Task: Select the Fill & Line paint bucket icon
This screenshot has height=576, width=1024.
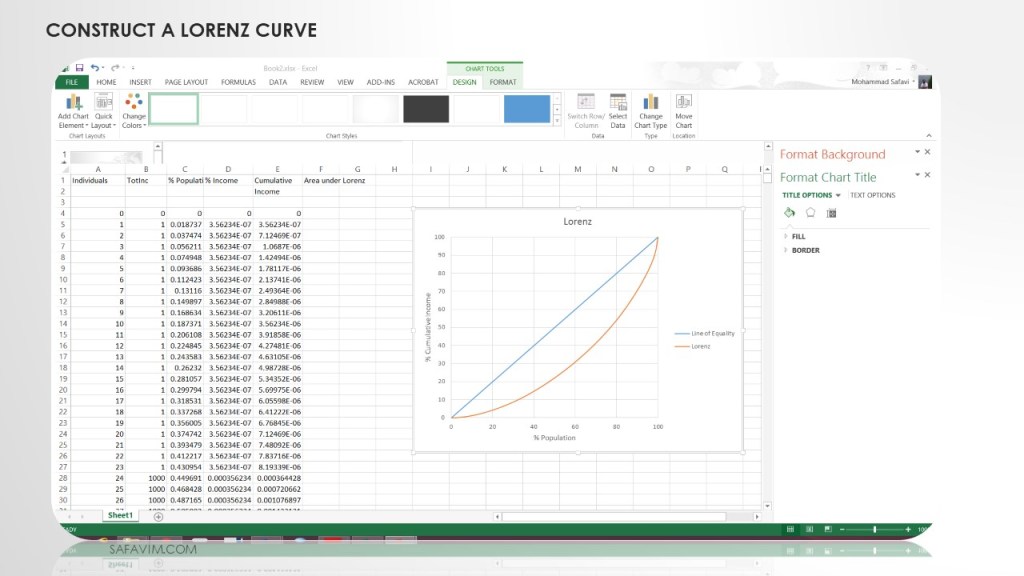Action: click(789, 213)
